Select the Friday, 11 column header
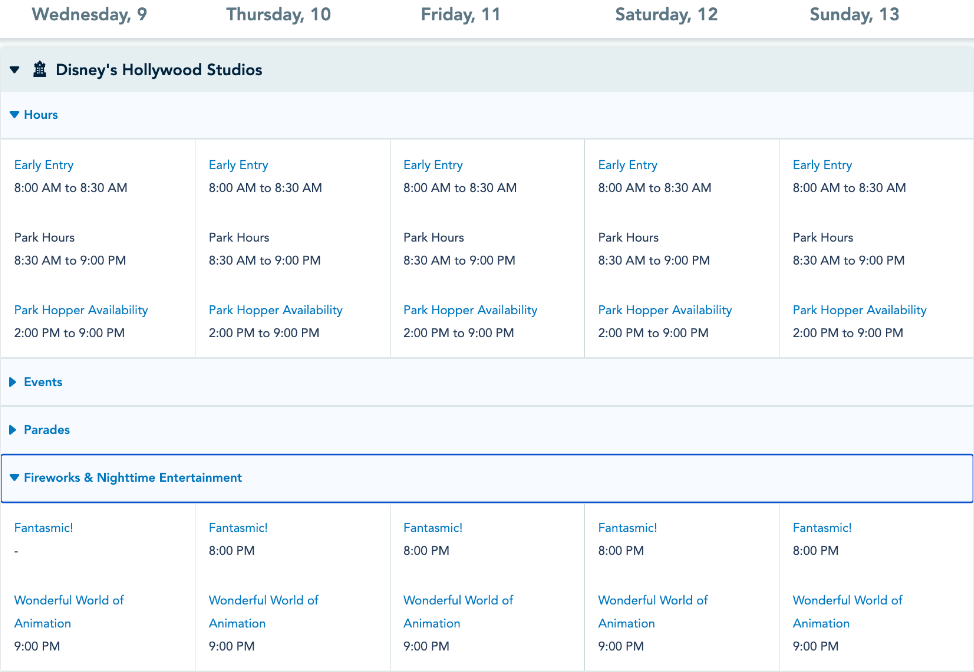This screenshot has width=974, height=672. coord(460,14)
